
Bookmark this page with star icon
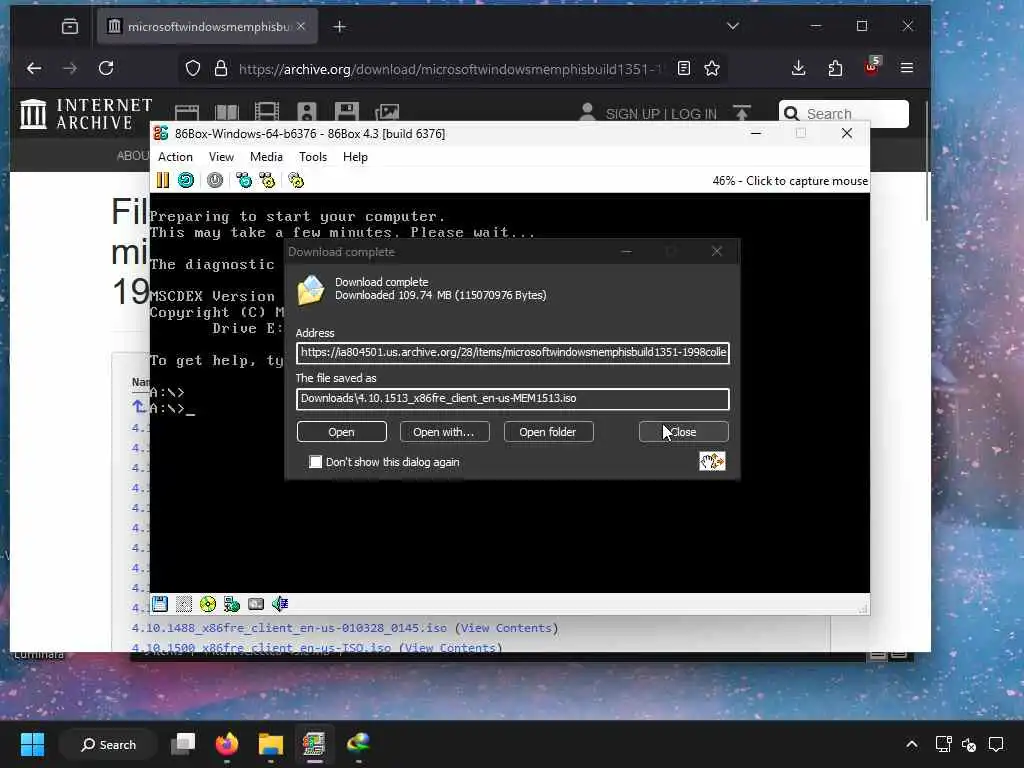click(x=712, y=69)
